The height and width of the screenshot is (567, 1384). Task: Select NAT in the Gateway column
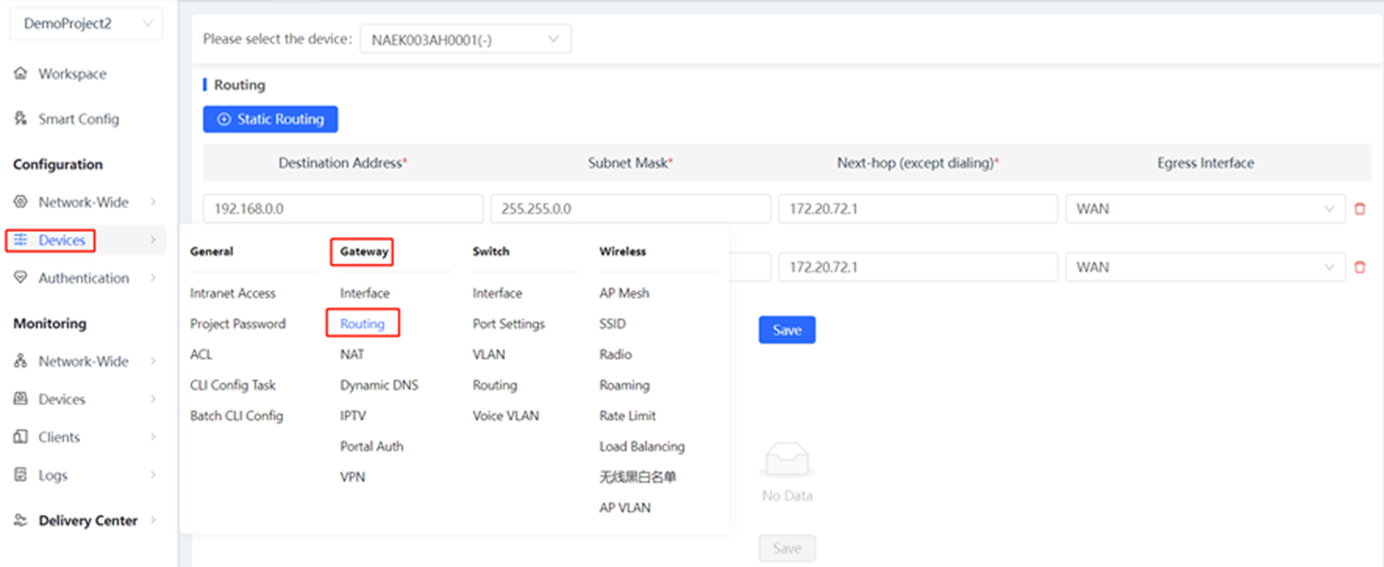(352, 354)
